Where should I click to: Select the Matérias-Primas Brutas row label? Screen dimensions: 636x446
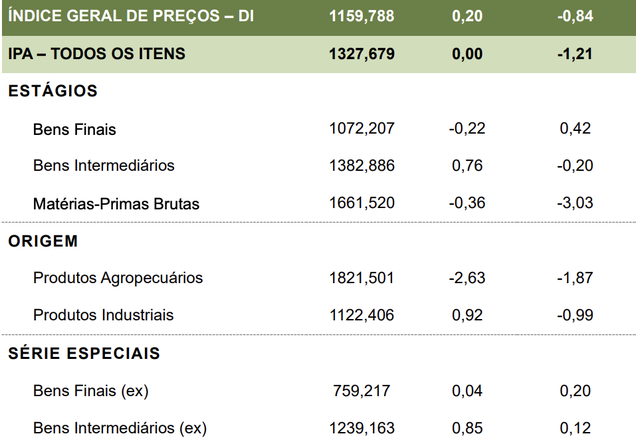coord(116,203)
